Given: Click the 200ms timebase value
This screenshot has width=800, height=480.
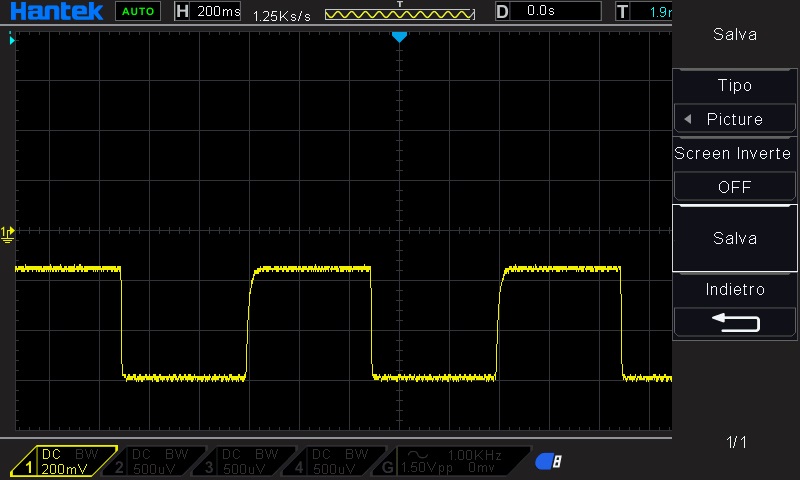Looking at the screenshot, I should pyautogui.click(x=219, y=12).
